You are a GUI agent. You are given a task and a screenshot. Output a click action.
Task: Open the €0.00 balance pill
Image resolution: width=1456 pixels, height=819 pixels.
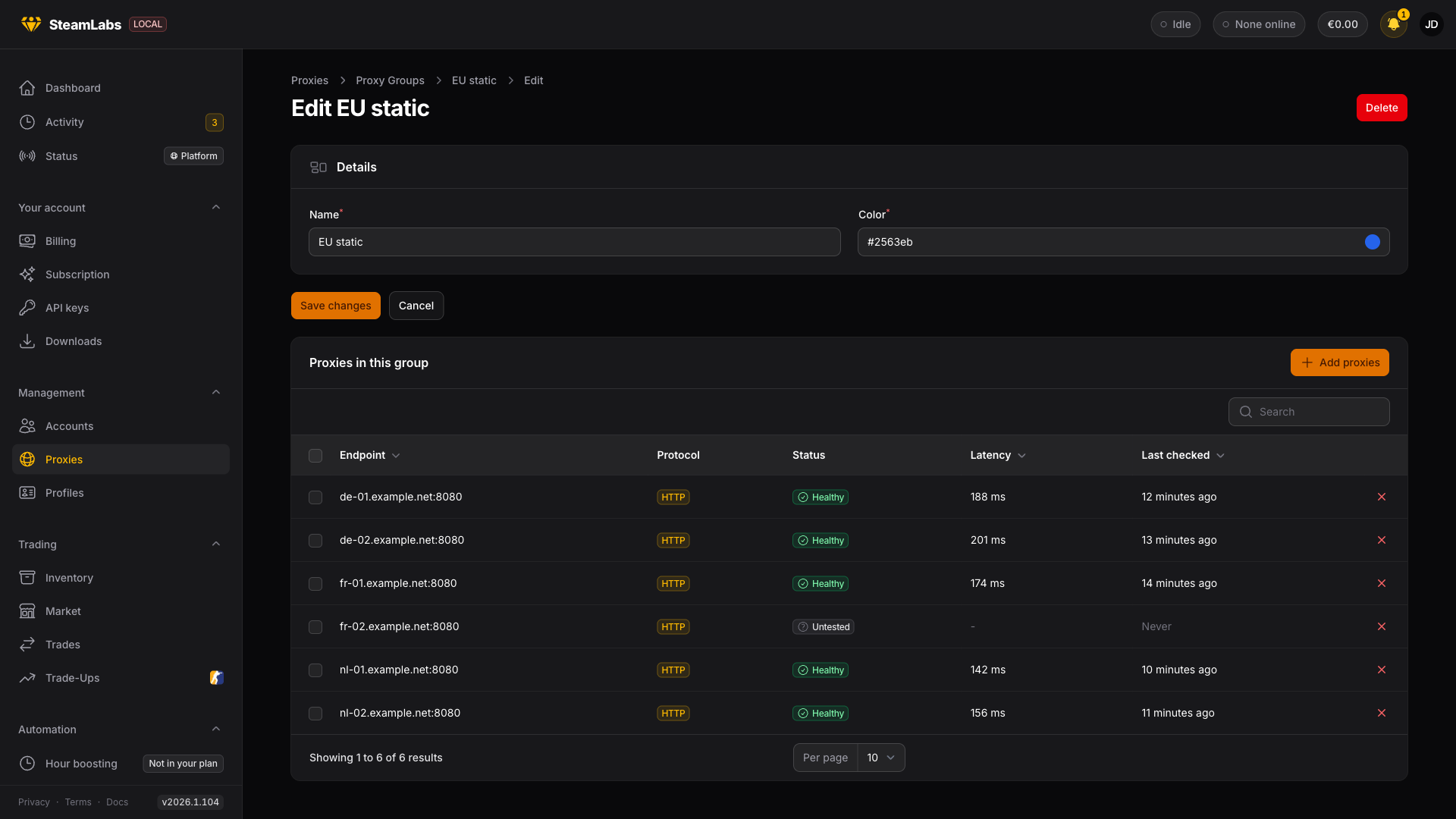pos(1342,24)
